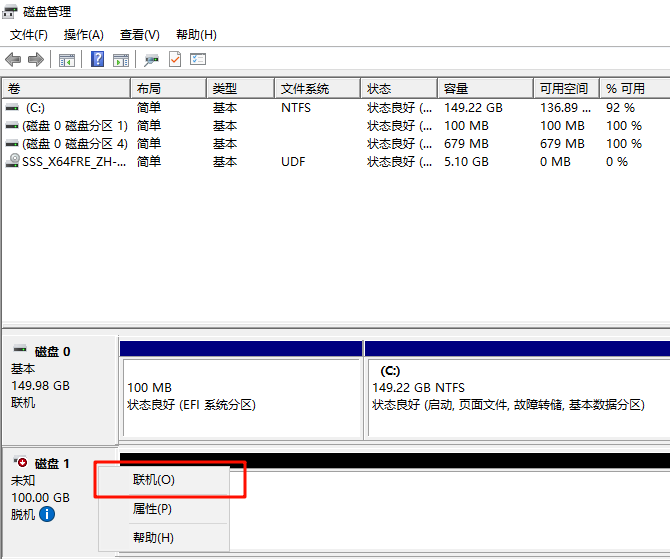Open the 文件(F) menu

tap(30, 35)
